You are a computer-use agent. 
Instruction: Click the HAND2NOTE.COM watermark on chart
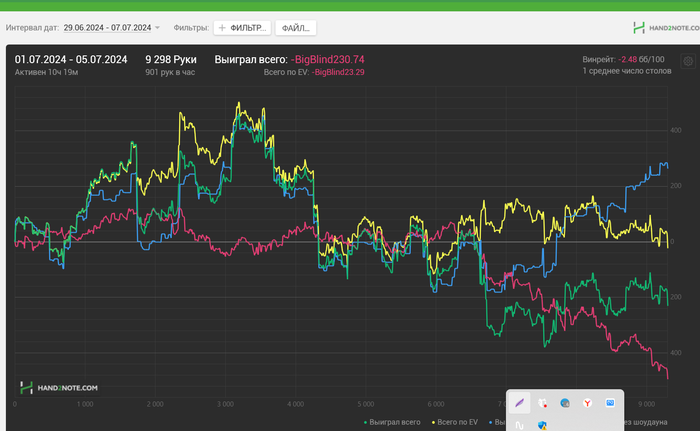(59, 388)
